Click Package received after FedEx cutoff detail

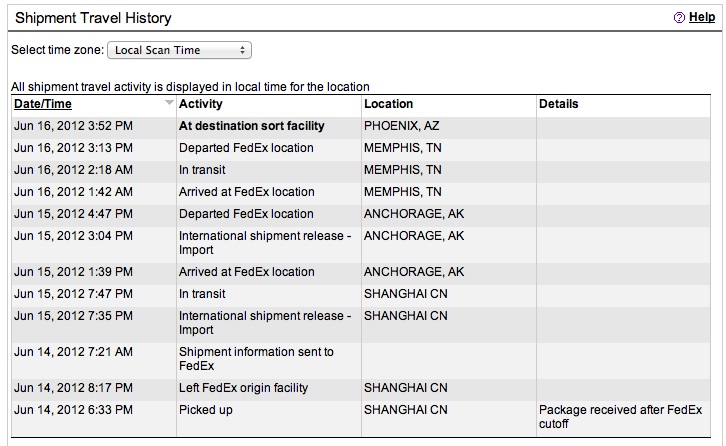click(x=620, y=417)
